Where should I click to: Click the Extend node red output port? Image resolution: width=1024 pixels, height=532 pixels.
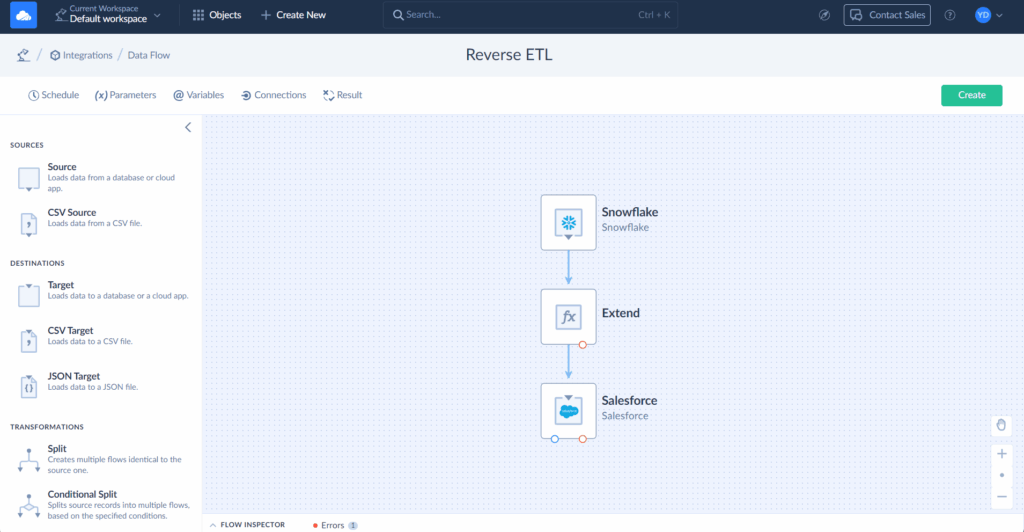pyautogui.click(x=583, y=345)
